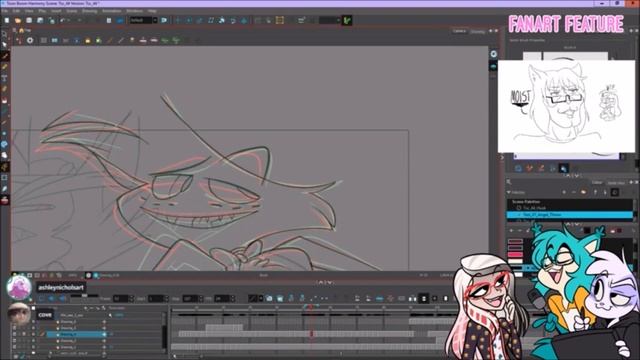
Task: Switch to the Camera view tab
Action: [x=459, y=31]
